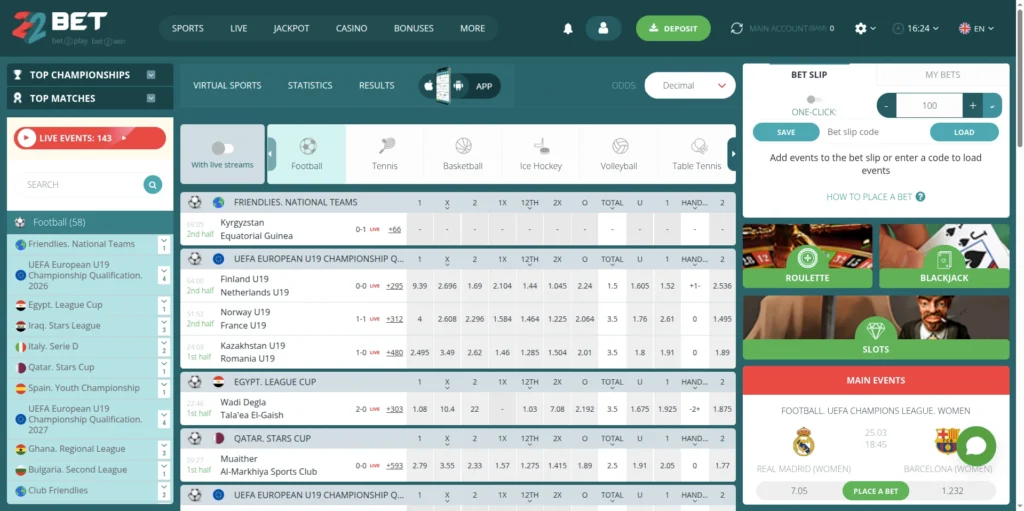Screen dimensions: 1024x511
Task: Switch to the My Bets tab
Action: coord(942,75)
